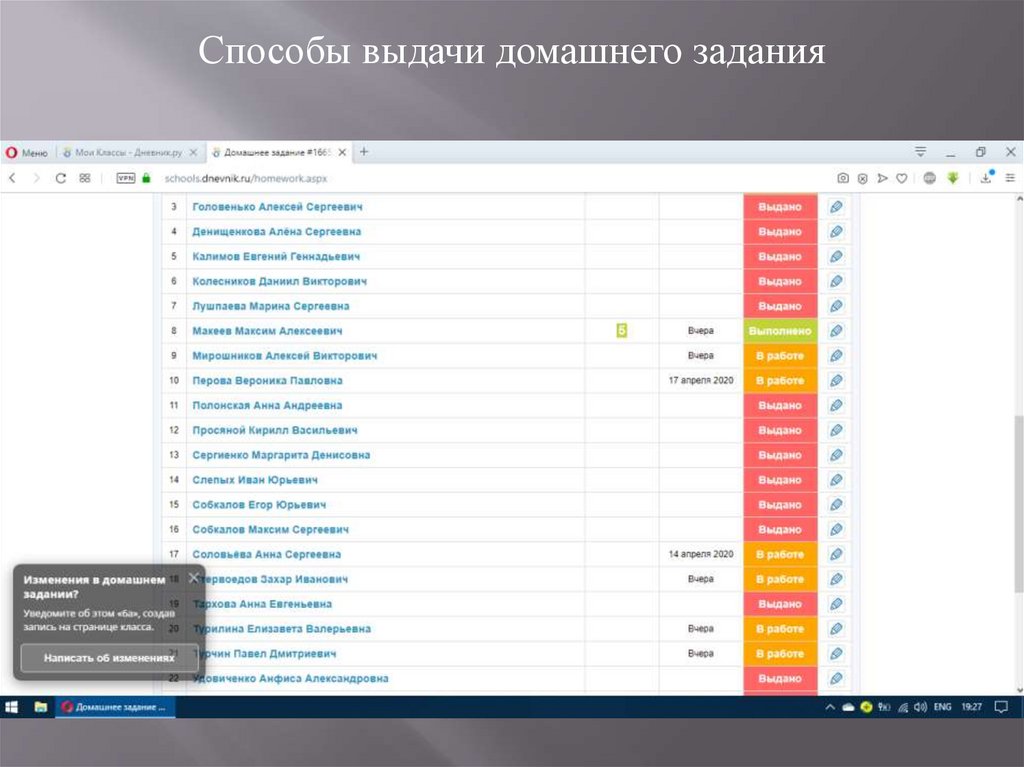Open the Opera Меню button
The image size is (1024, 767).
pyautogui.click(x=27, y=153)
